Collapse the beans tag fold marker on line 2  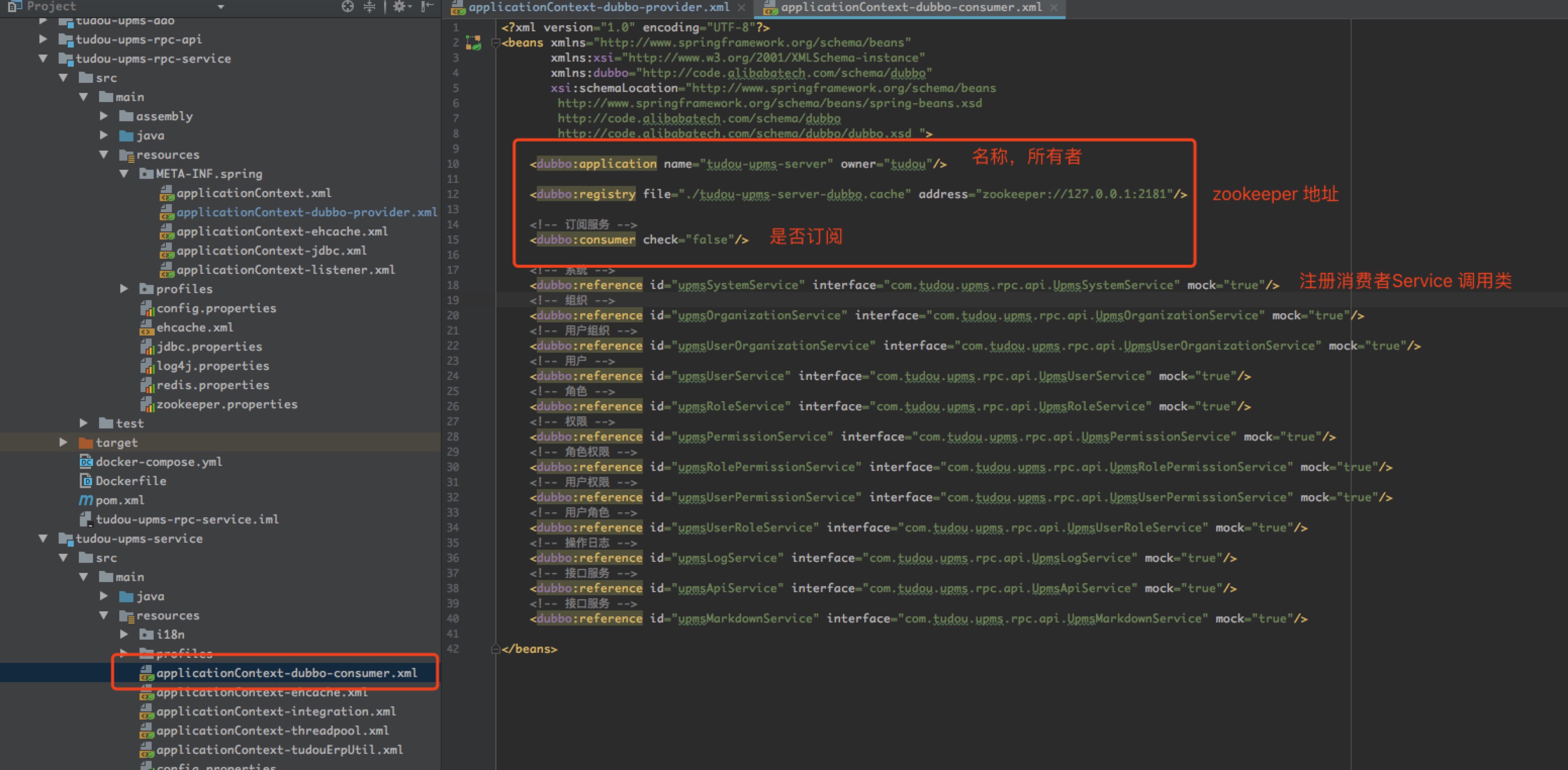[495, 42]
